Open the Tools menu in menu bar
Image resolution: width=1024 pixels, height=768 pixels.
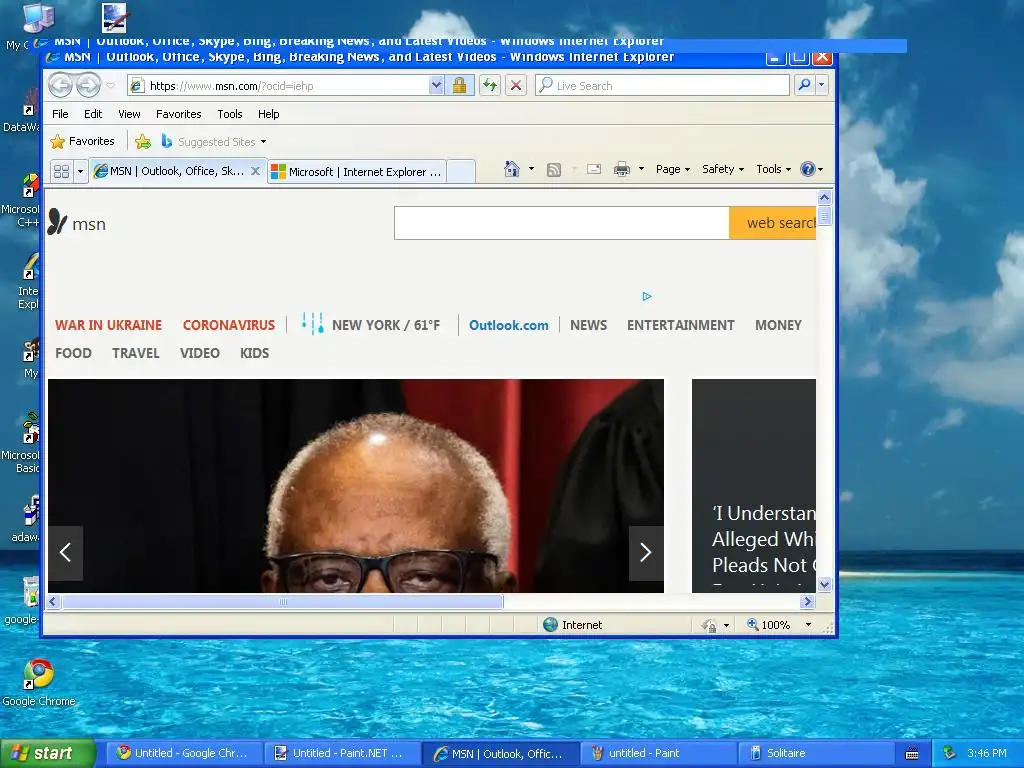pyautogui.click(x=230, y=114)
